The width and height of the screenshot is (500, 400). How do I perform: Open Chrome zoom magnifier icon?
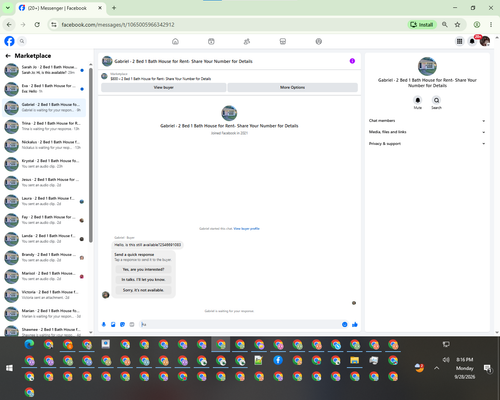click(x=445, y=25)
